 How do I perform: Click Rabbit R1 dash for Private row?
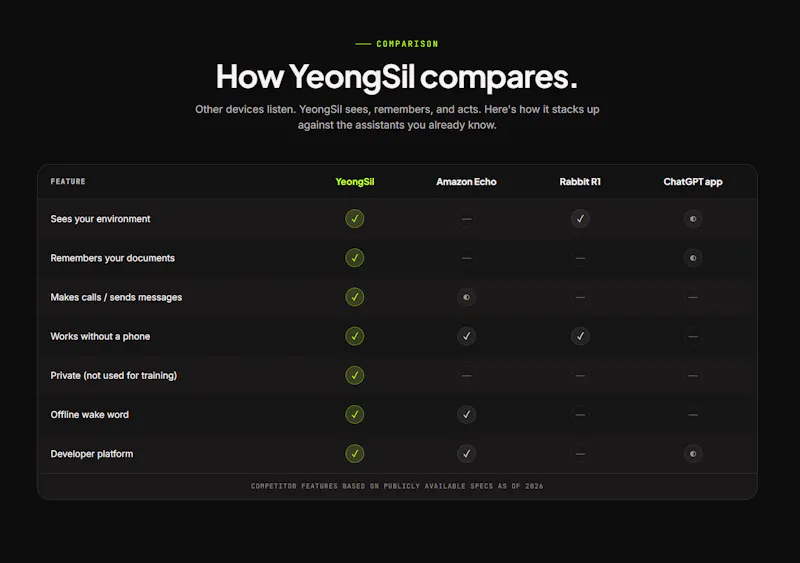(580, 375)
